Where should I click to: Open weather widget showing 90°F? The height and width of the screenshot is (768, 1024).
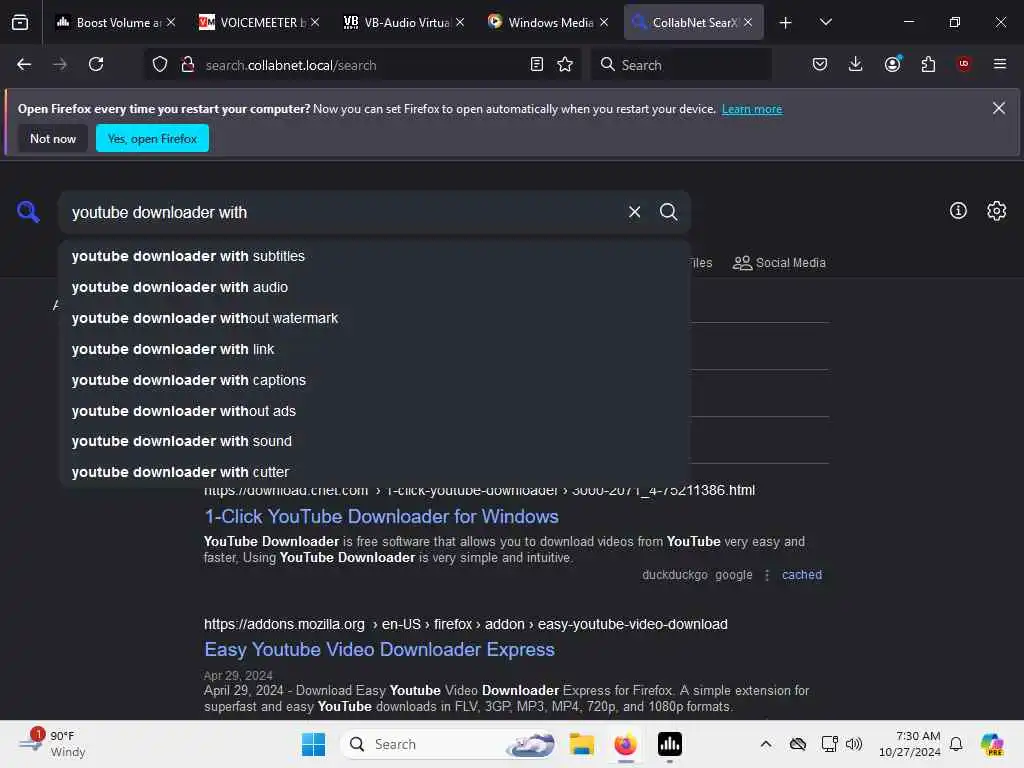pos(54,743)
